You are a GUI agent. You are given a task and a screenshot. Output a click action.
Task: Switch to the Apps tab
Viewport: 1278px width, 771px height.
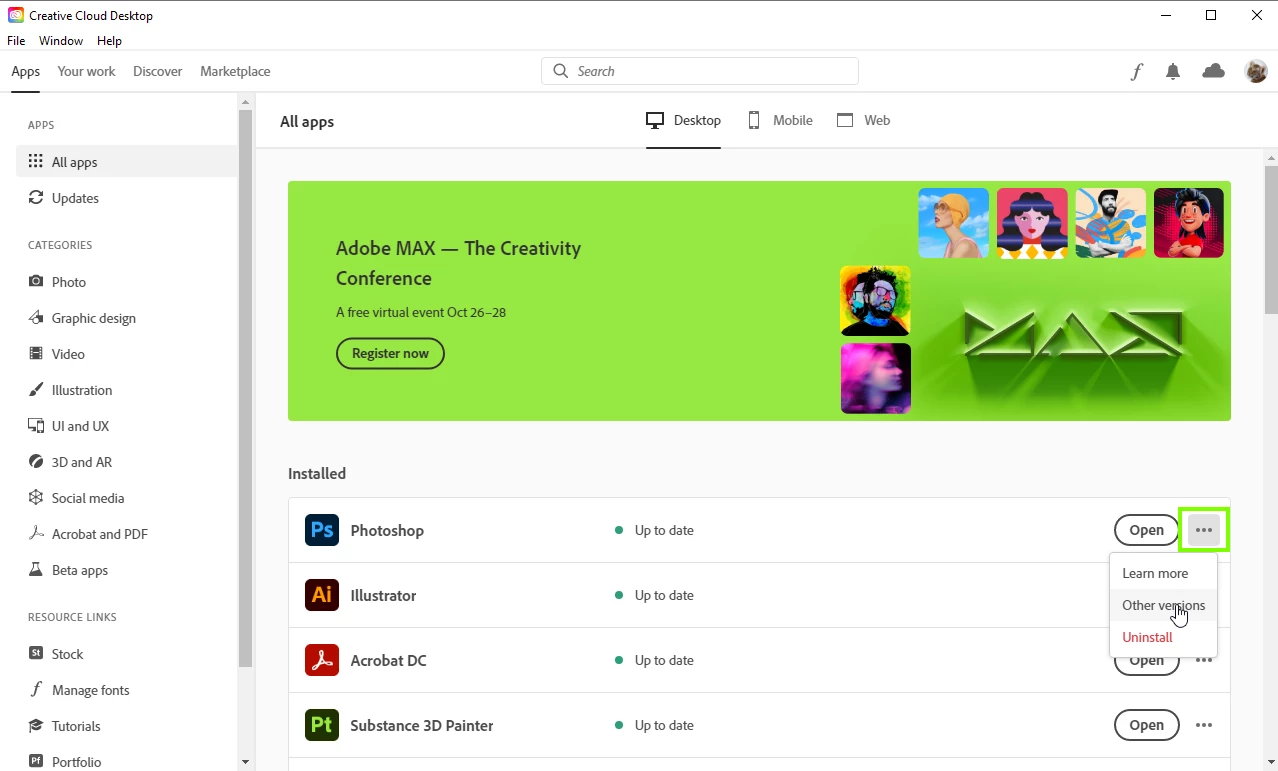pos(26,71)
